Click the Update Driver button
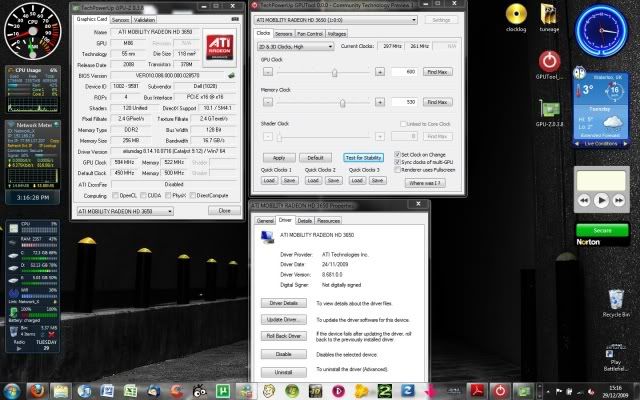The image size is (640, 400). [284, 320]
